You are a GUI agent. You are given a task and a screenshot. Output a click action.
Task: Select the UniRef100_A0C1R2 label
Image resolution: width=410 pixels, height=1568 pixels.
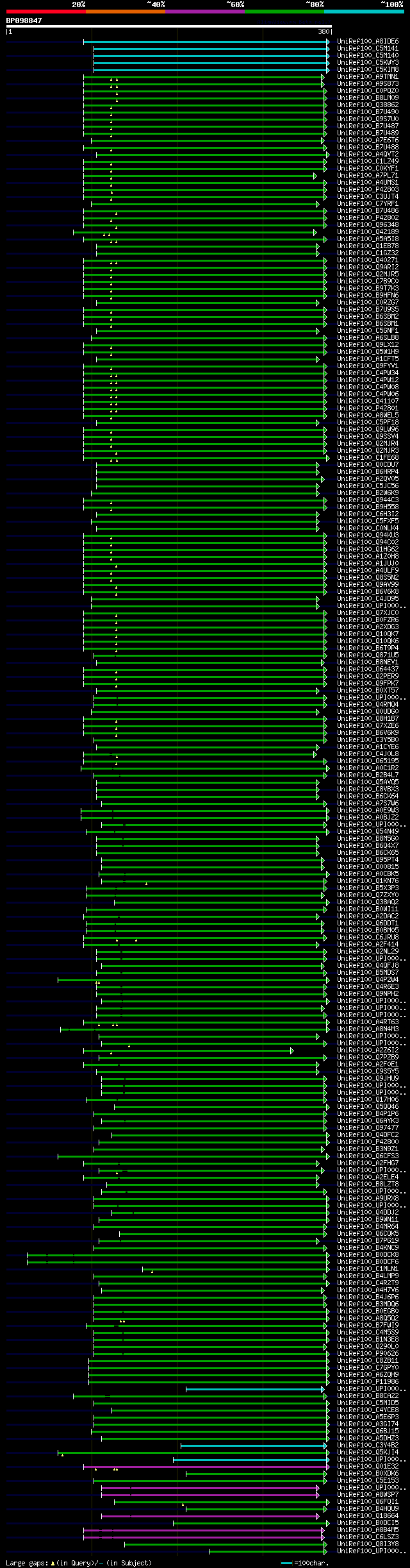pos(368,768)
